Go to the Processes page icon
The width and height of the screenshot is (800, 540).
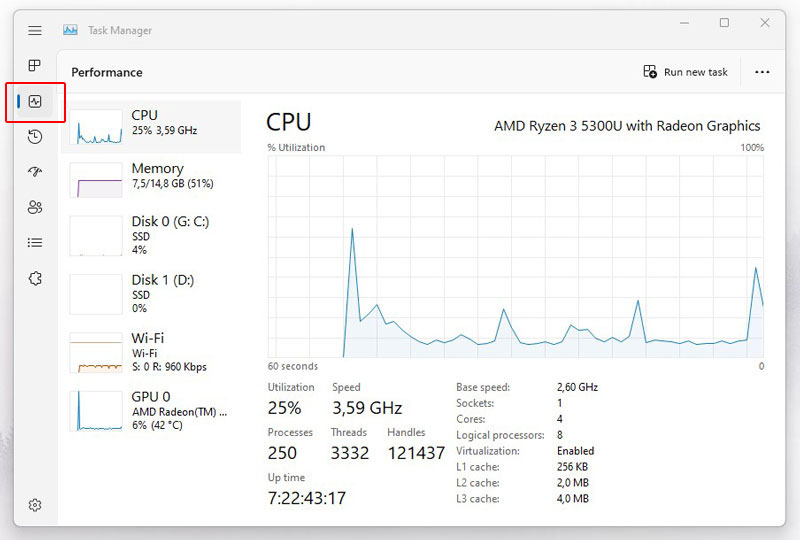coord(35,65)
